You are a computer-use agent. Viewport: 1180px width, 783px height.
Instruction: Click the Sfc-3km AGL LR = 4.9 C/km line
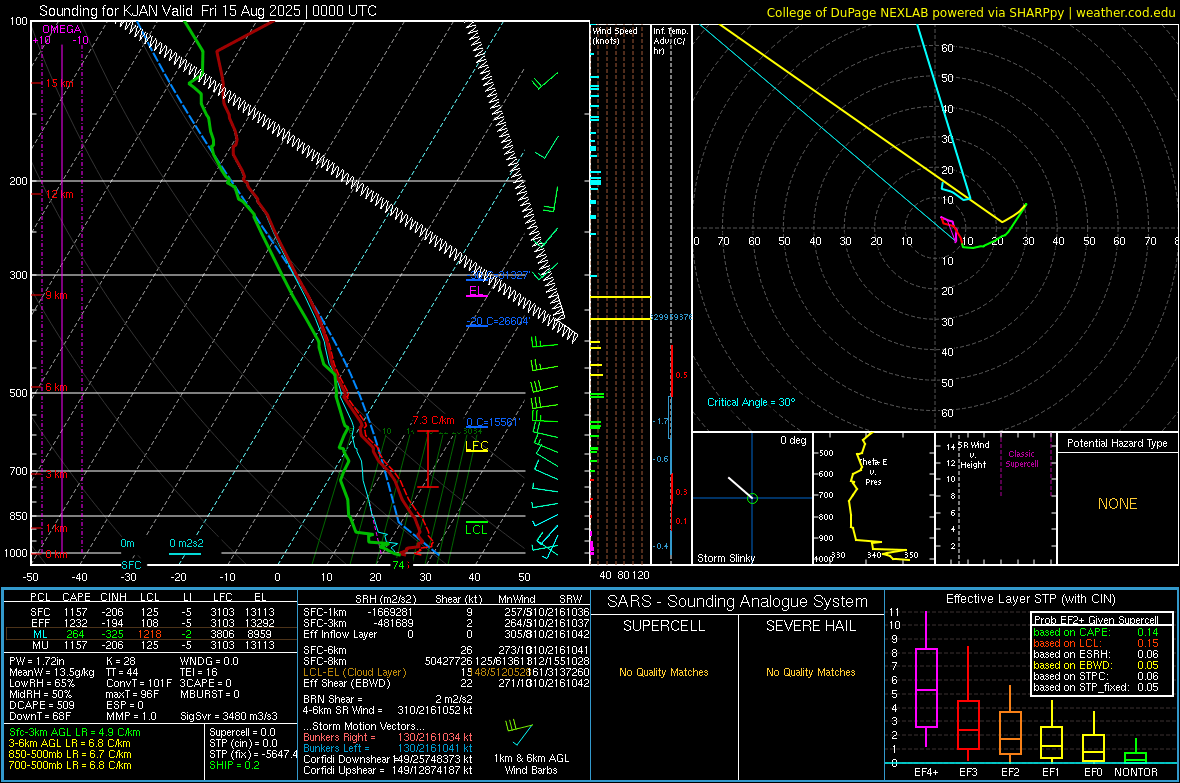coord(75,732)
